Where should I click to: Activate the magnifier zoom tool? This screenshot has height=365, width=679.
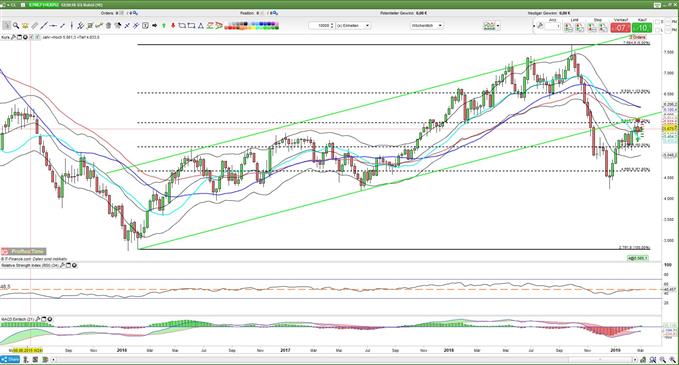click(x=16, y=26)
